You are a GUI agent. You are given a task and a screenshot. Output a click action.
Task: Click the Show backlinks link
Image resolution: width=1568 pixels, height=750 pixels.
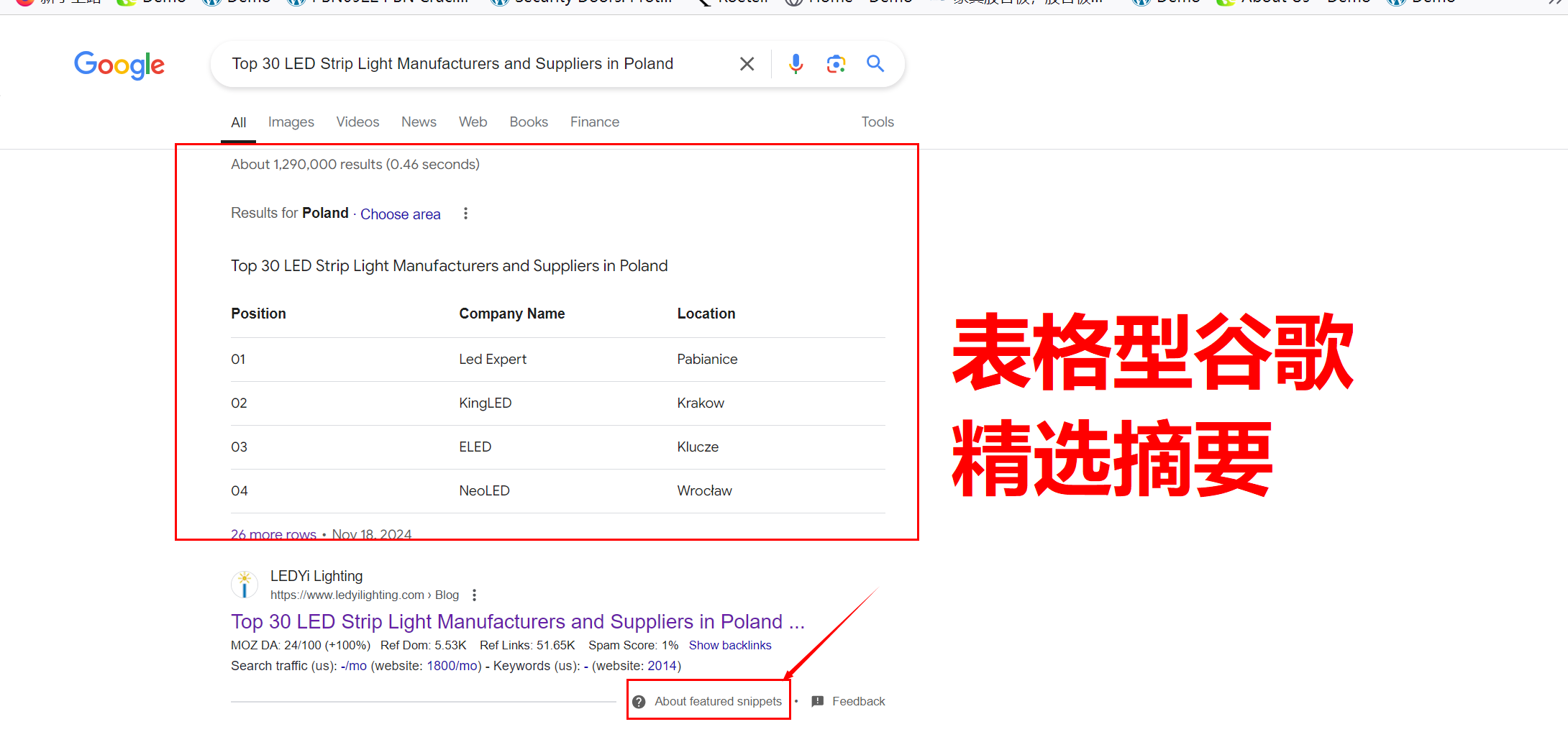click(x=729, y=646)
